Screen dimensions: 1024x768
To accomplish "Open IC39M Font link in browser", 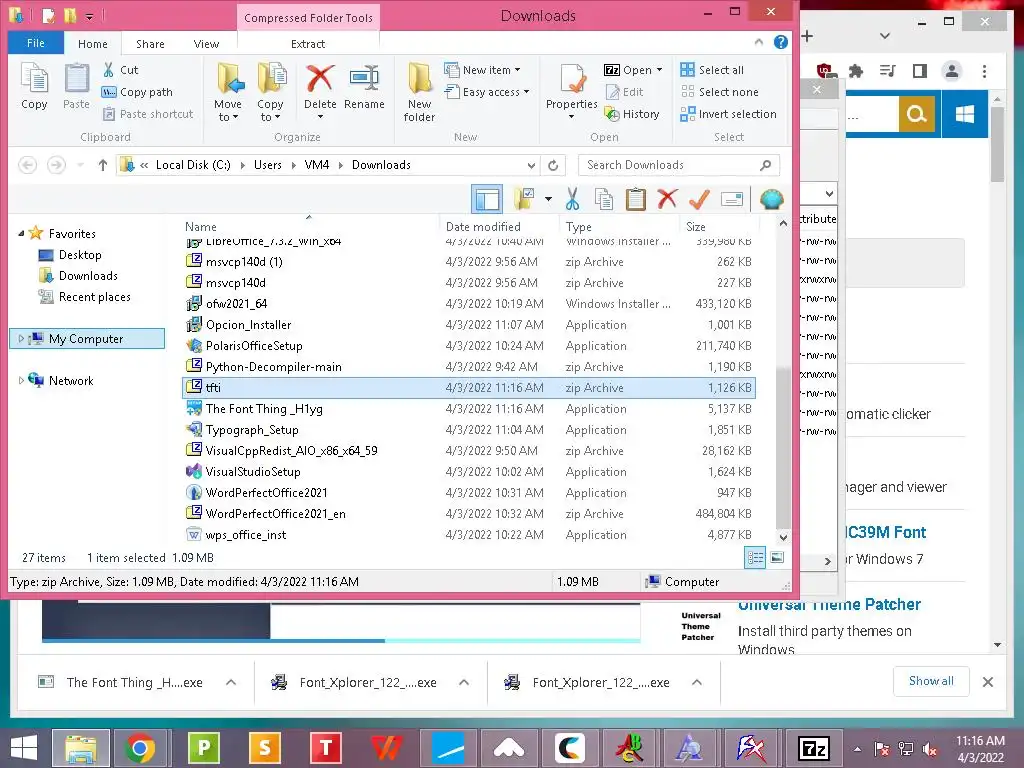I will pyautogui.click(x=886, y=532).
